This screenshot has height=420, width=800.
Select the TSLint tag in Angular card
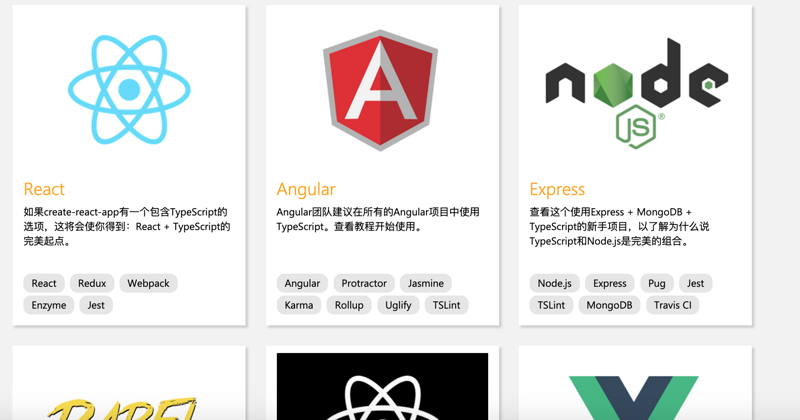446,305
